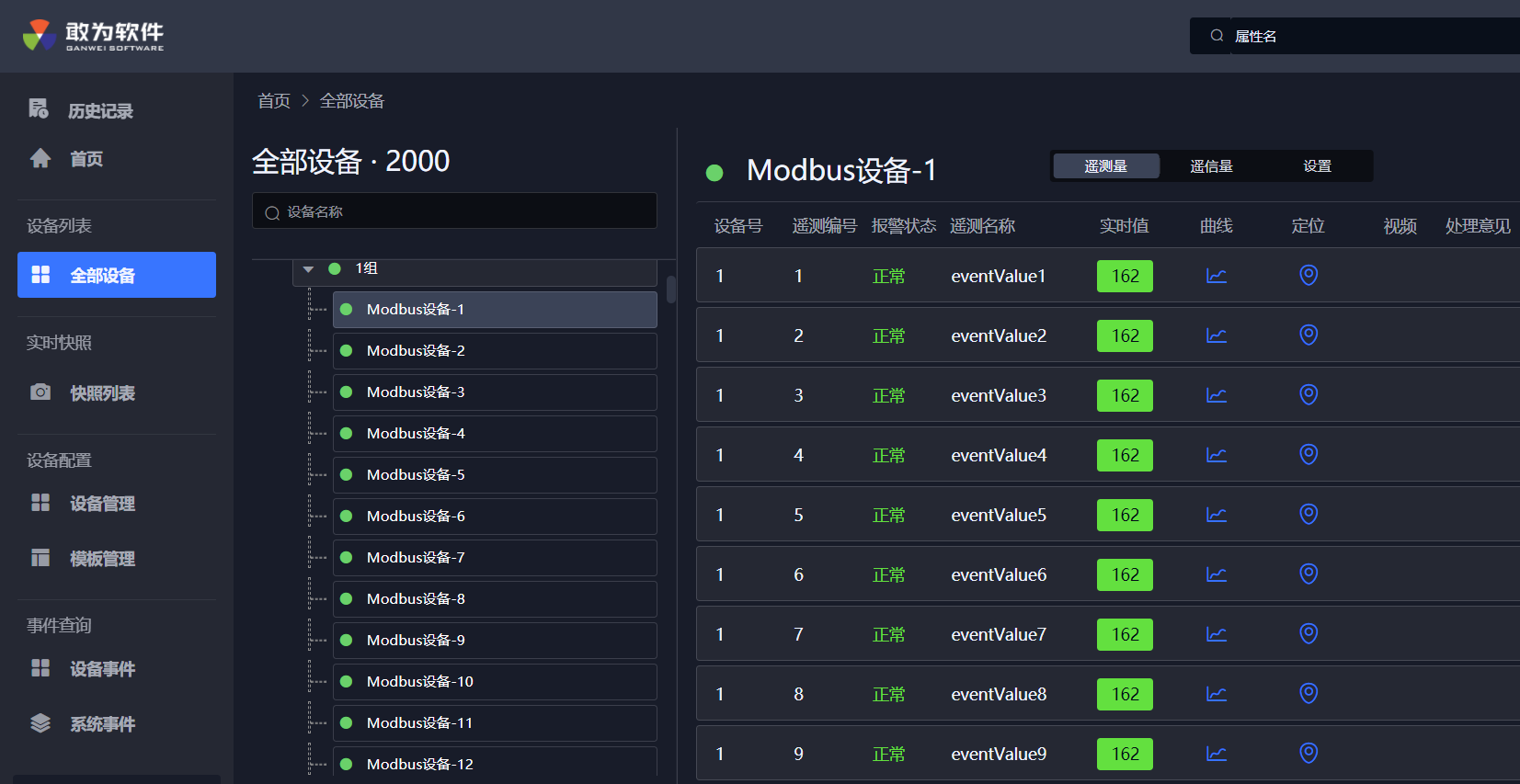This screenshot has height=784, width=1520.
Task: Collapse the 1组 tree group arrow
Action: (x=309, y=269)
